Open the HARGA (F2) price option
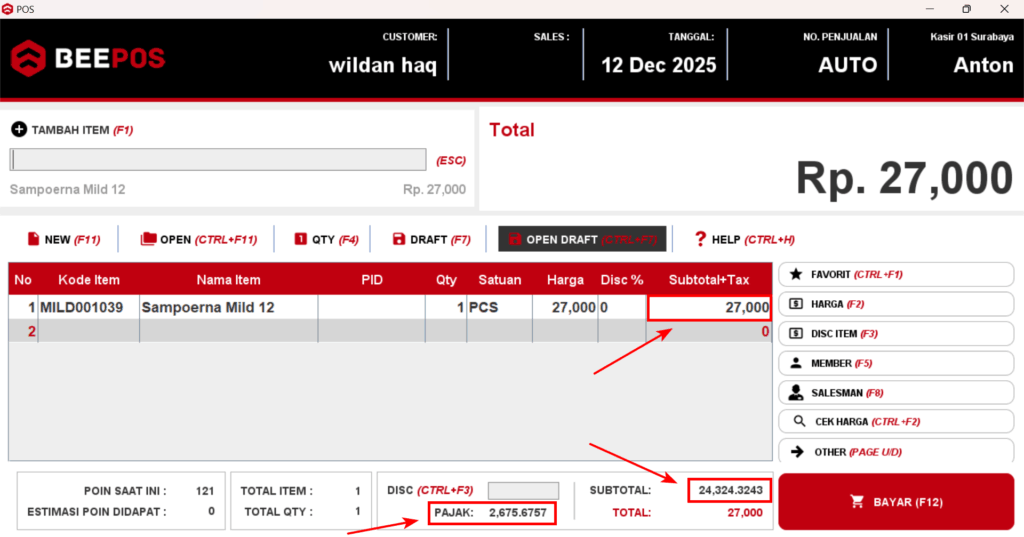The height and width of the screenshot is (537, 1024). [x=895, y=304]
